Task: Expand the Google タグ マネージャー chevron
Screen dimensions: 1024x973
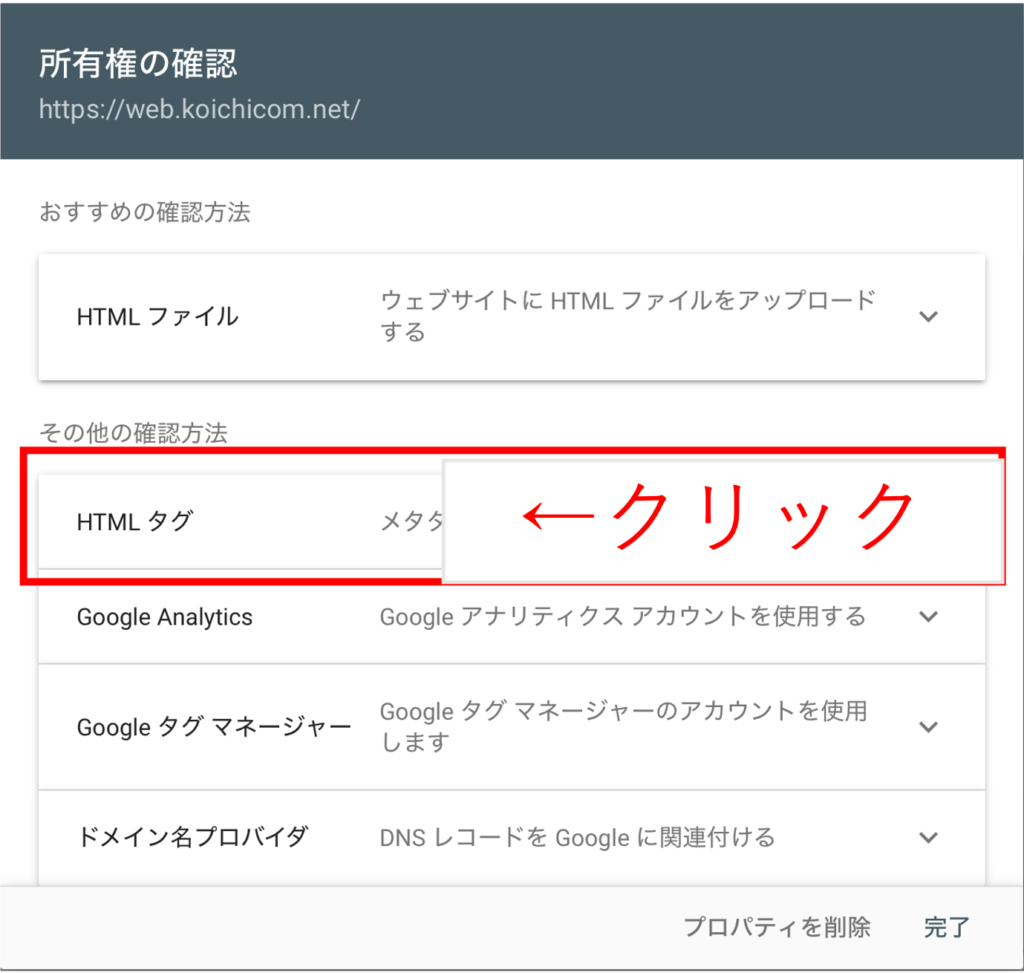Action: click(x=928, y=727)
